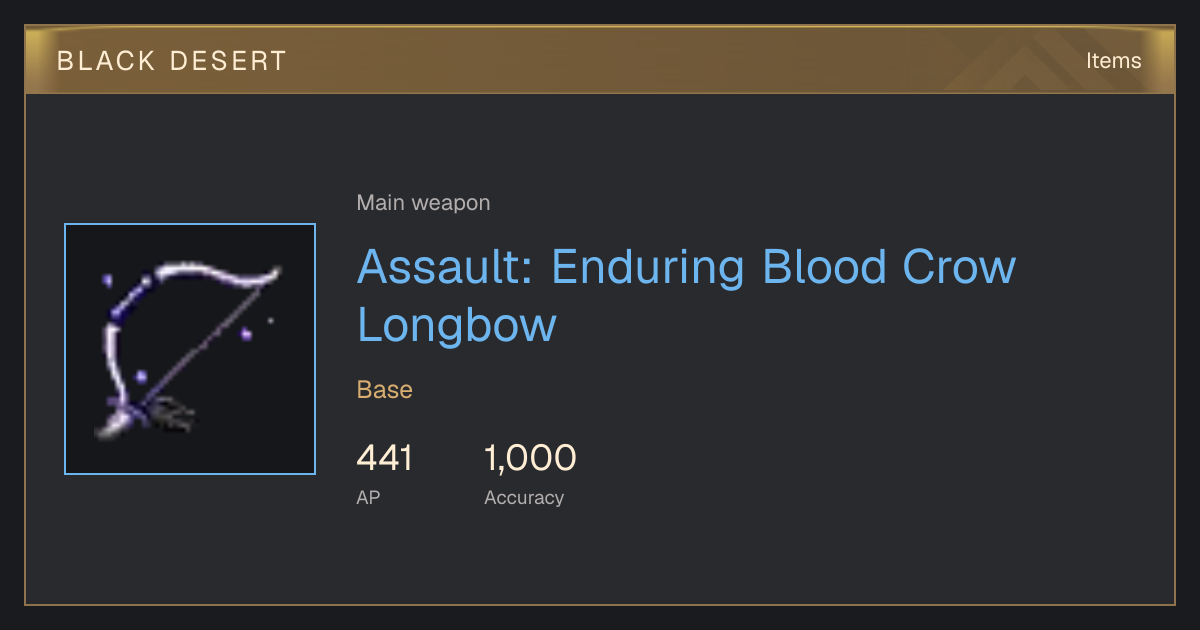1200x630 pixels.
Task: Click the 441 attack power value
Action: coord(384,458)
